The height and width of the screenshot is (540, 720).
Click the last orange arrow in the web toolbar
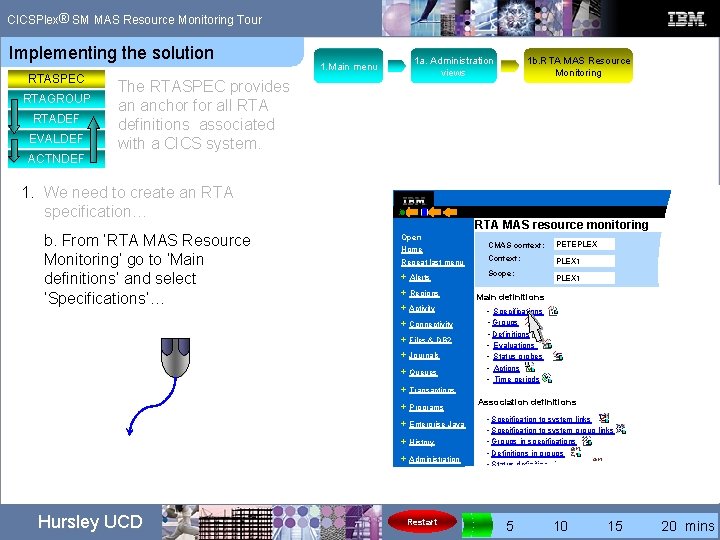pyautogui.click(x=450, y=212)
